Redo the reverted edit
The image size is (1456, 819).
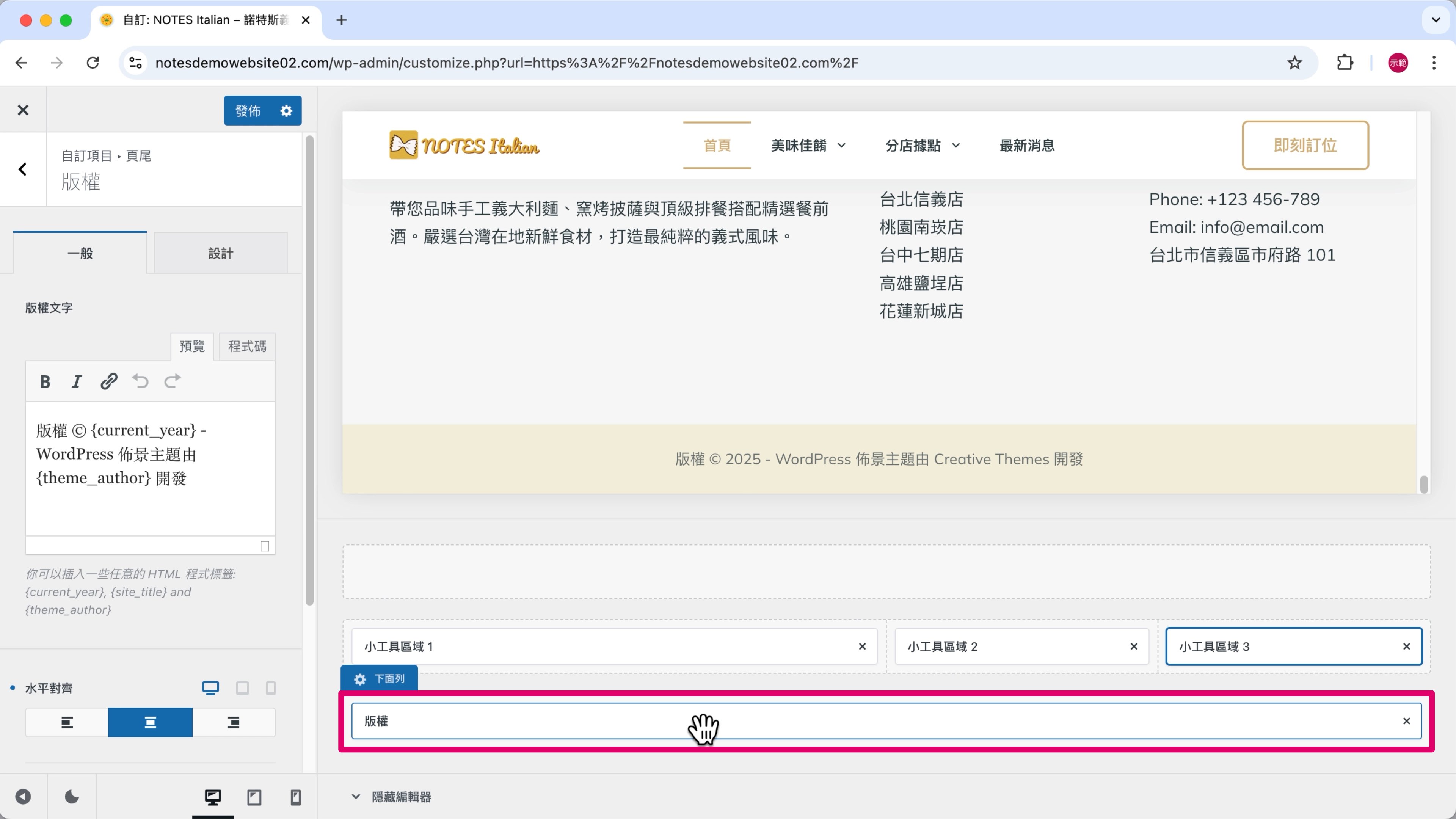(173, 381)
